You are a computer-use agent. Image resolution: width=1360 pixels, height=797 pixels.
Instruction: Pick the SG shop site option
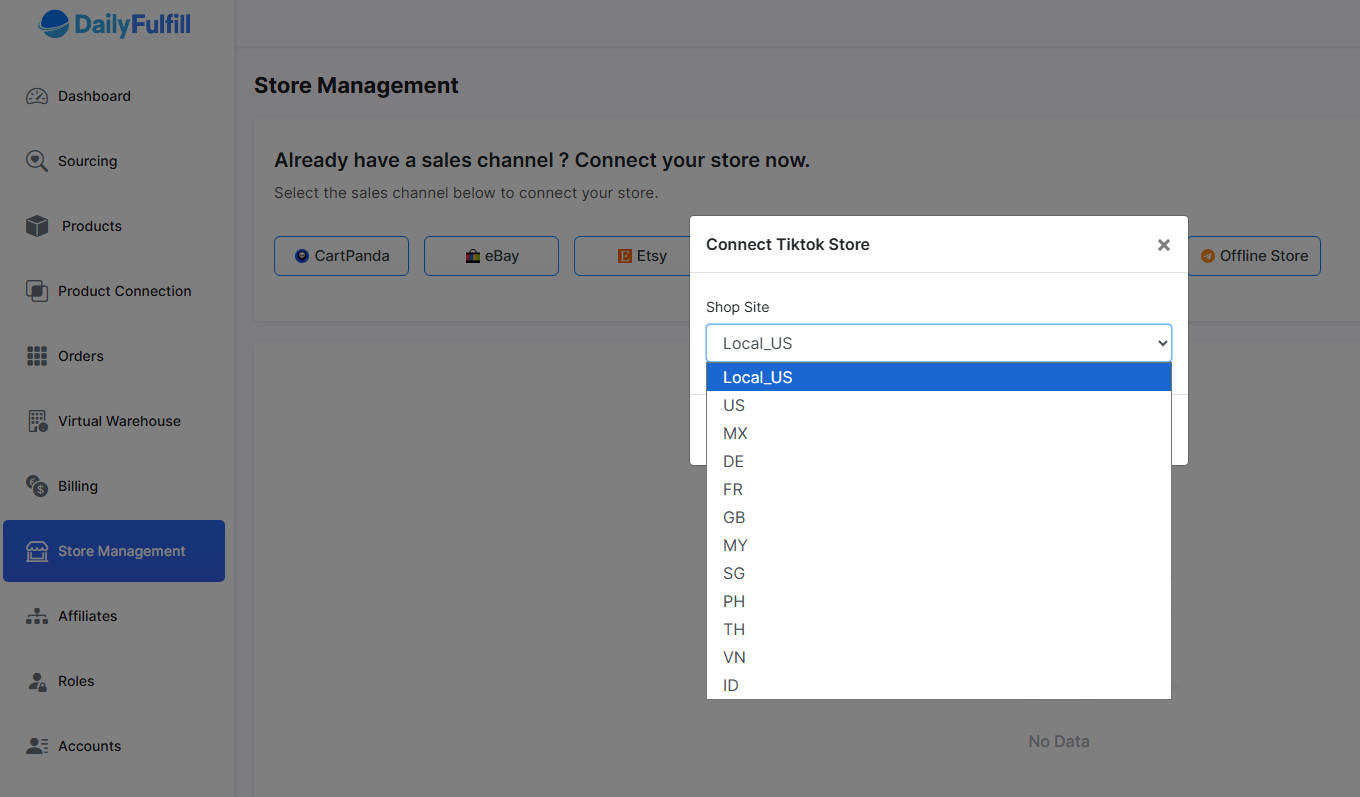coord(734,573)
